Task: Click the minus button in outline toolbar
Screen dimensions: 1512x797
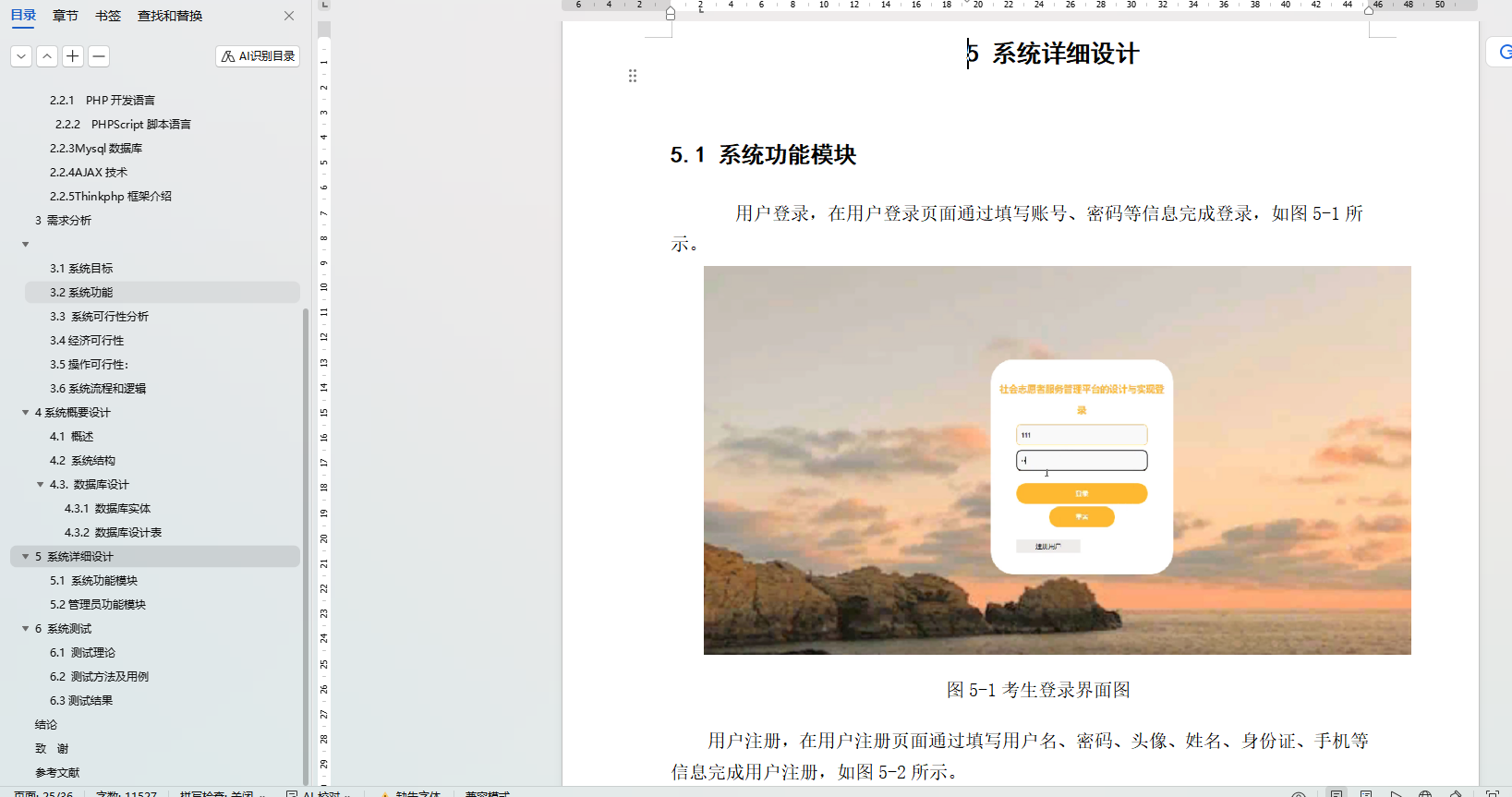Action: point(99,56)
